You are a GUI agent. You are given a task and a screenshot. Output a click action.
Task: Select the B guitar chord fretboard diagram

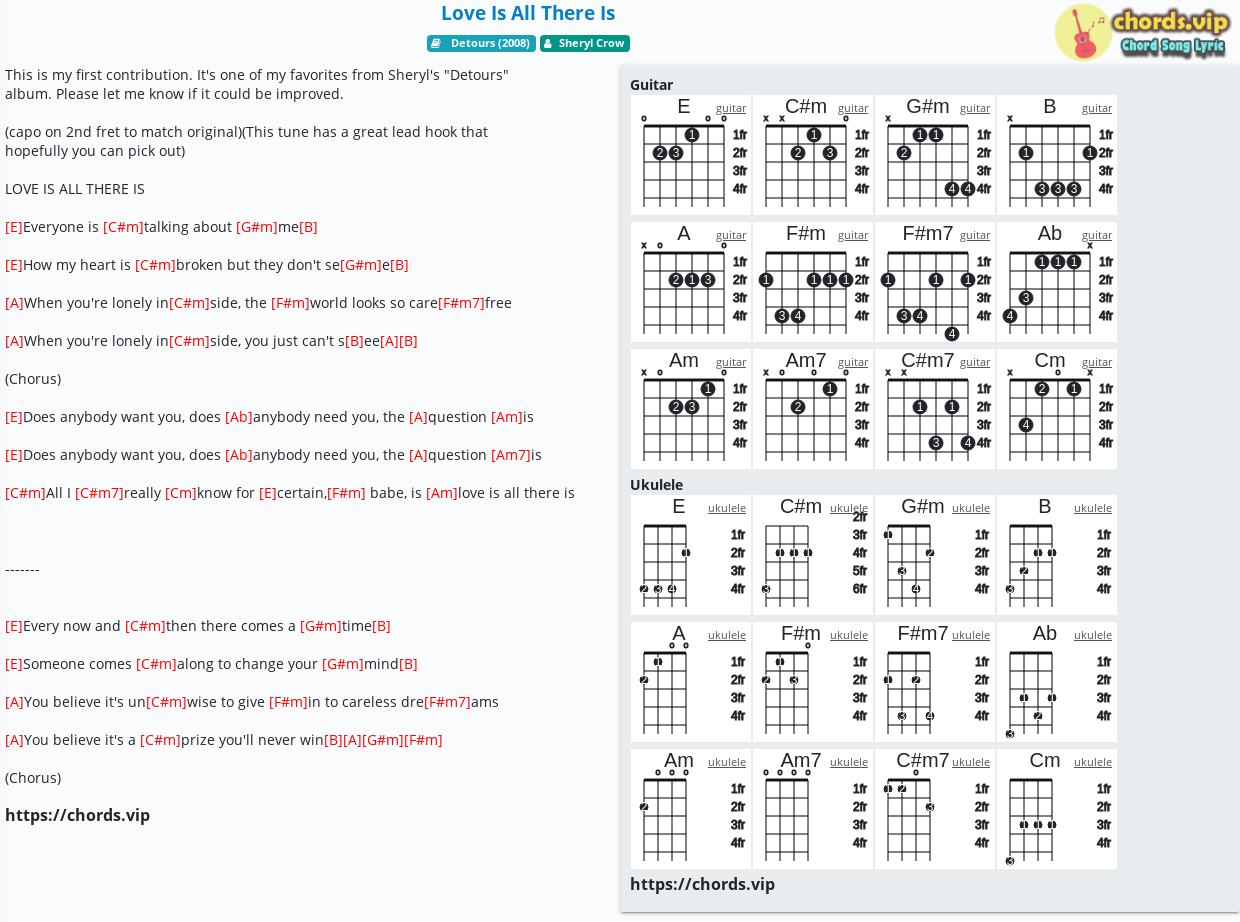point(1057,155)
